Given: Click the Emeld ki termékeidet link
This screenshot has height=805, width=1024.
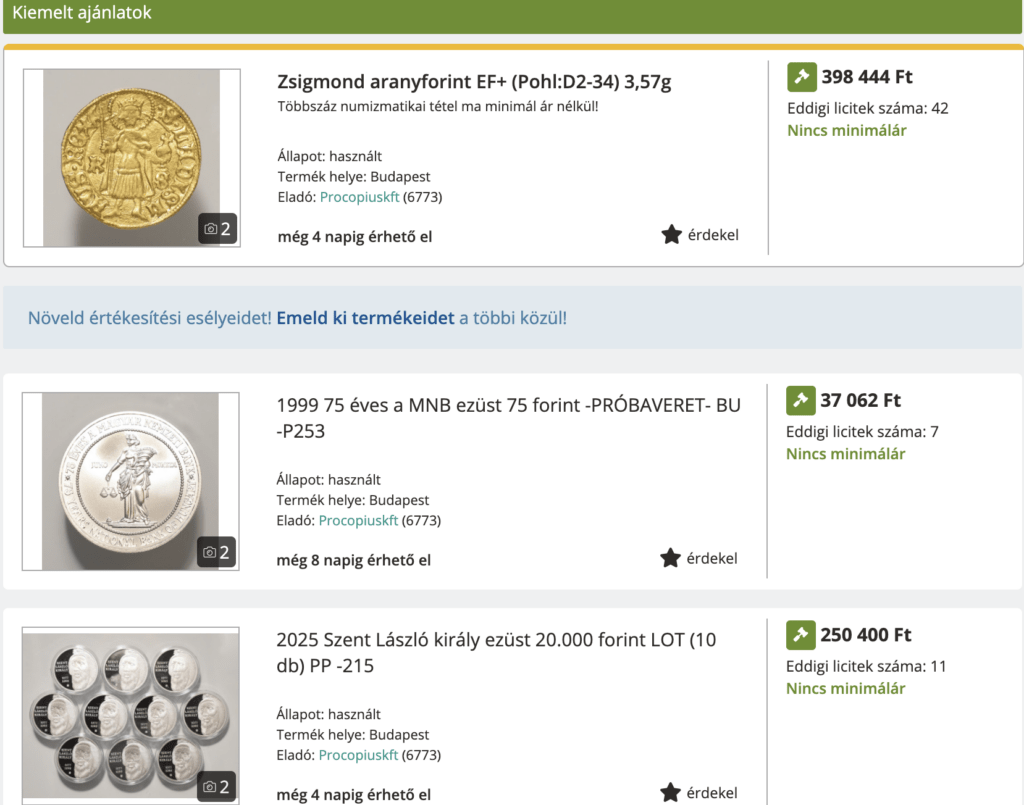Looking at the screenshot, I should click(x=365, y=318).
